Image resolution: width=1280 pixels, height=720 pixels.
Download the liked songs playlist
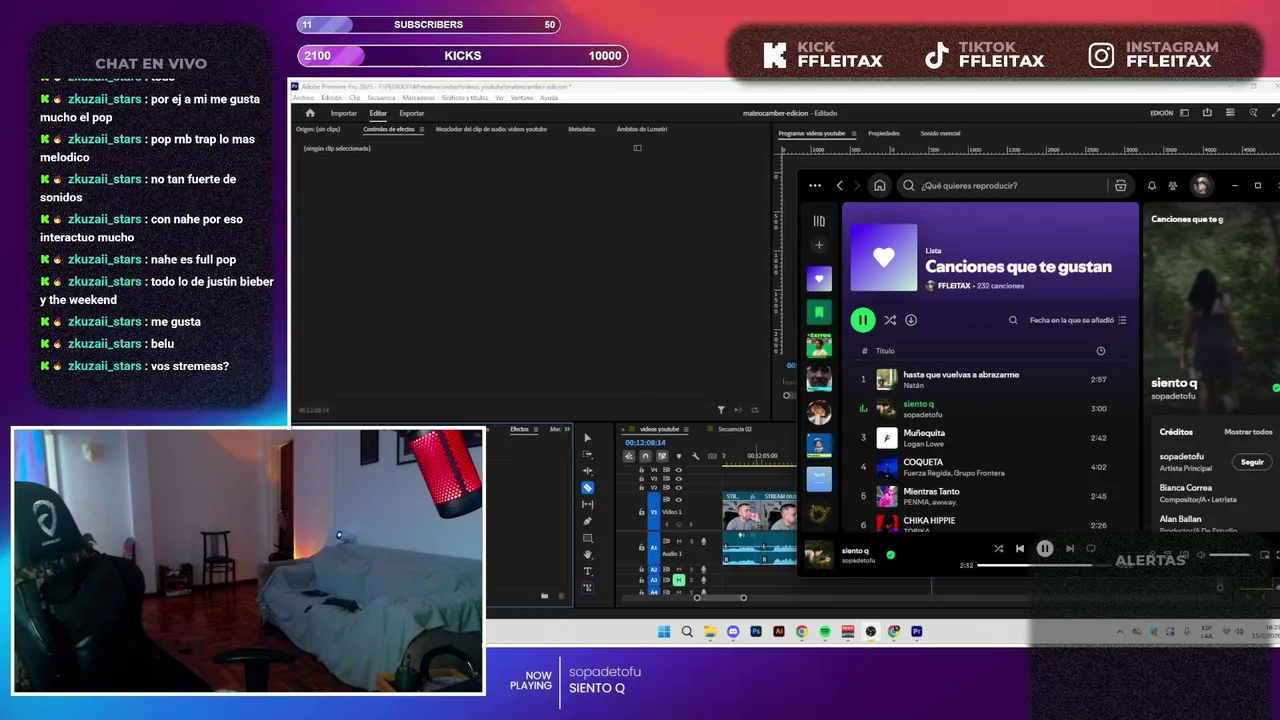[x=911, y=320]
